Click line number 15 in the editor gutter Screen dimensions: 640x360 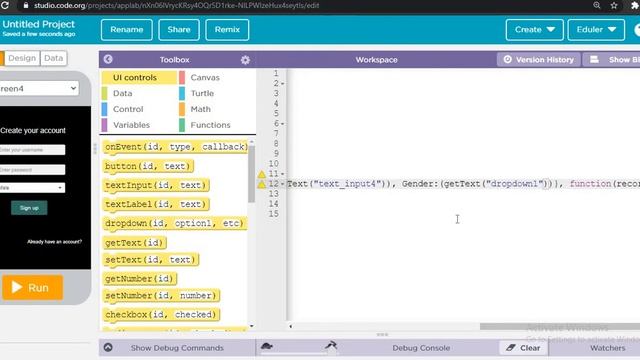click(273, 213)
